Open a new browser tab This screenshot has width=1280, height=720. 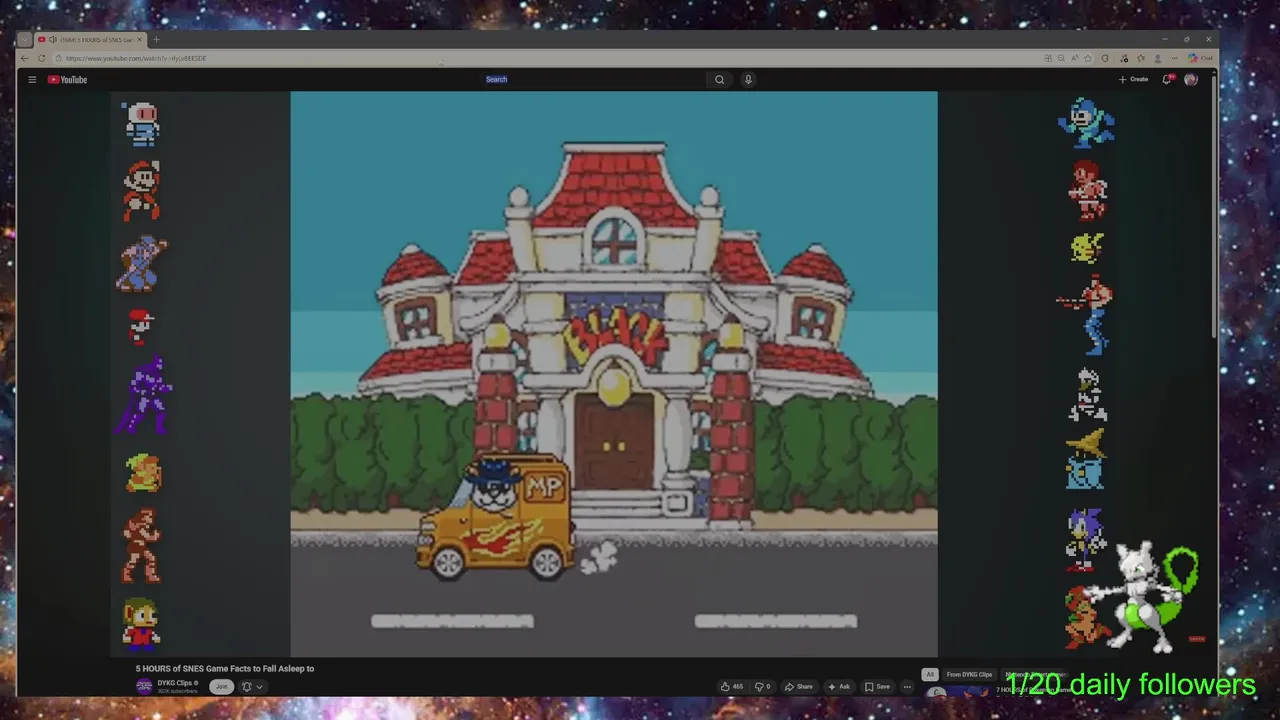click(156, 39)
